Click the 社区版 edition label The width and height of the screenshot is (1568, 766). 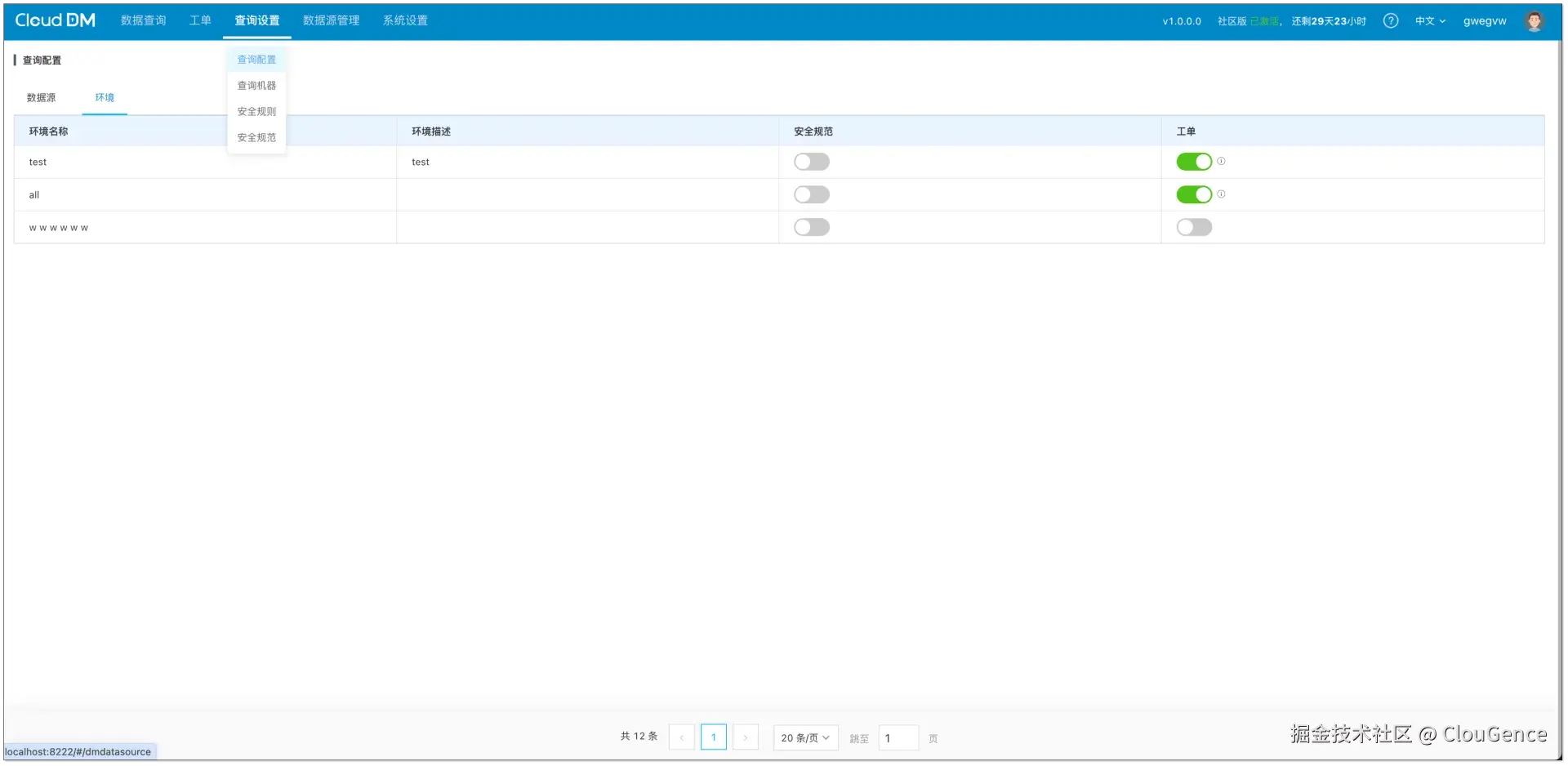[1232, 21]
